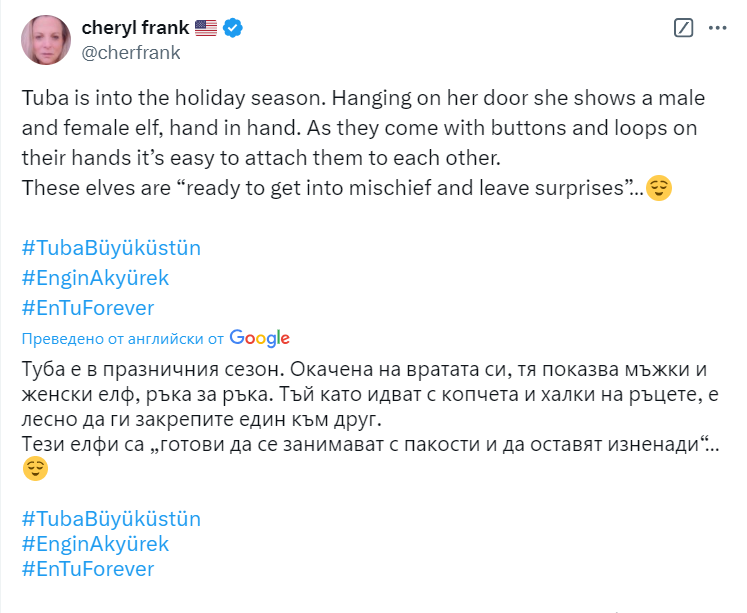747x613 pixels.
Task: Go to the @cherfrank handle
Action: (x=131, y=53)
